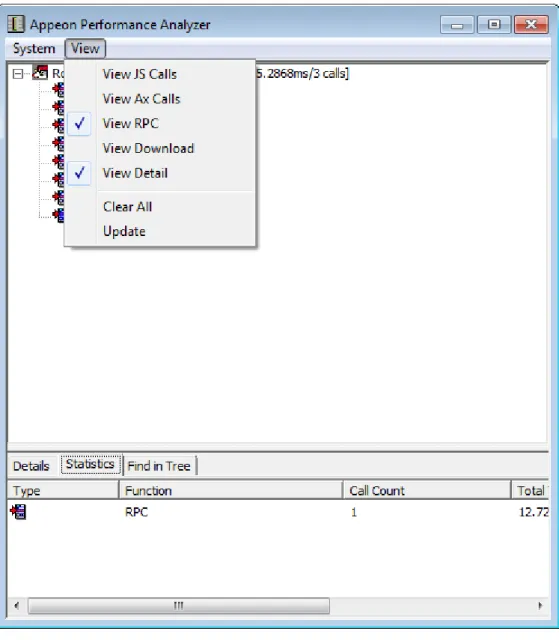Close the open View menu
This screenshot has height=640, width=559.
click(x=85, y=49)
